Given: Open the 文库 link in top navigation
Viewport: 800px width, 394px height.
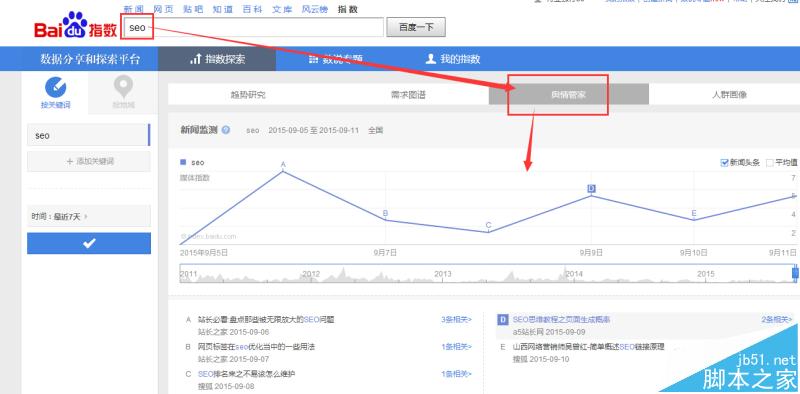Looking at the screenshot, I should 282,9.
